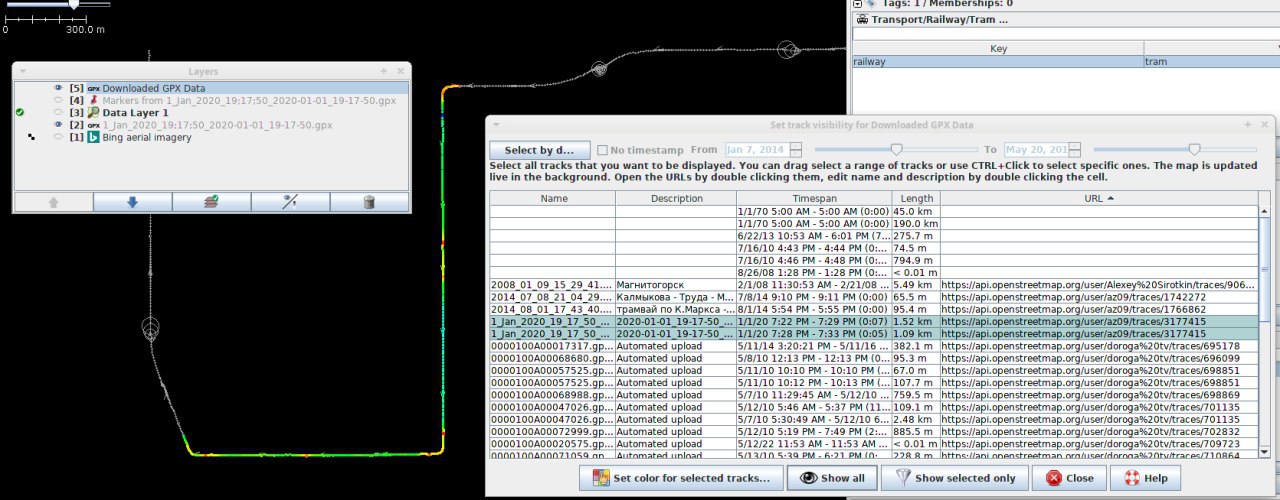Click the Show selected only button

click(x=955, y=478)
